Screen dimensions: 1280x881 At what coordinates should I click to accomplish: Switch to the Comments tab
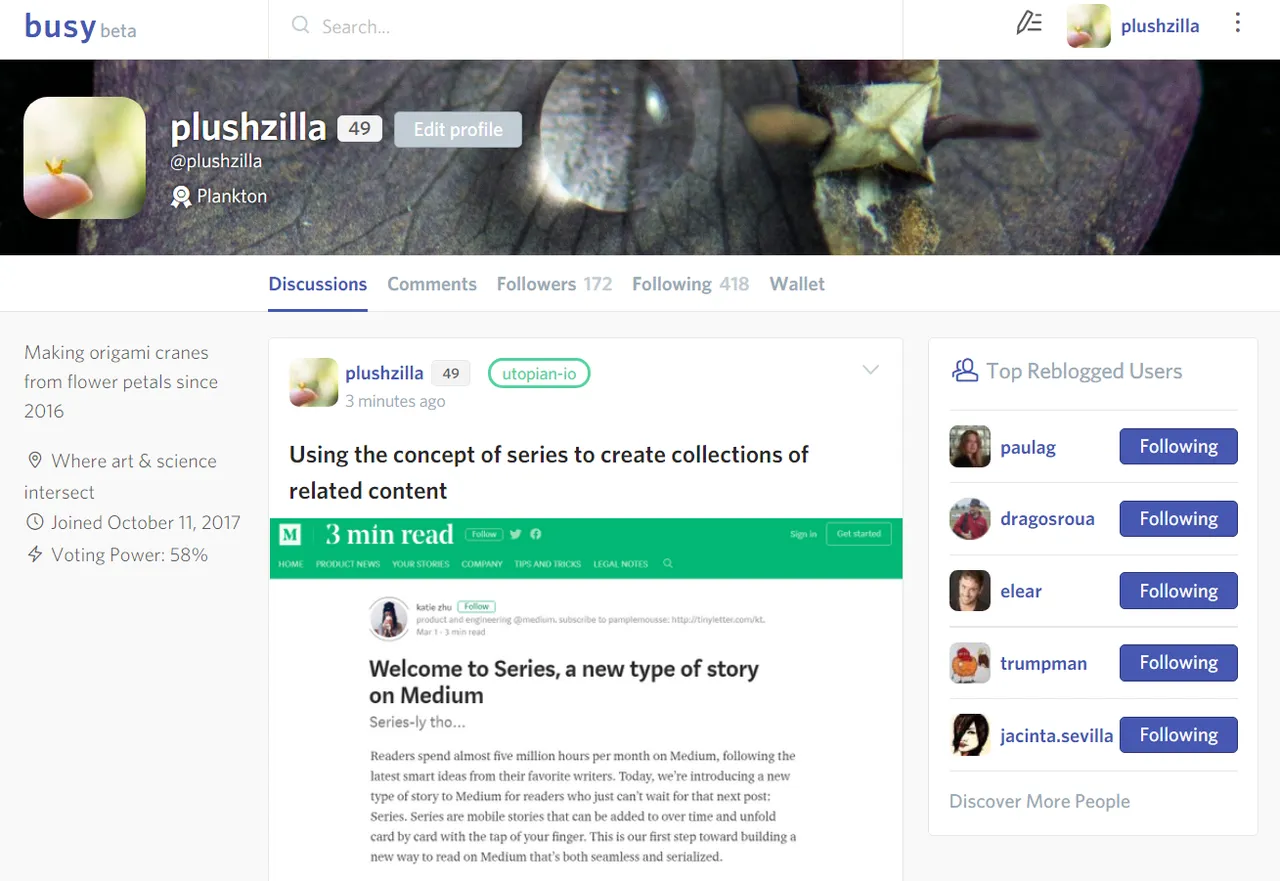(432, 284)
